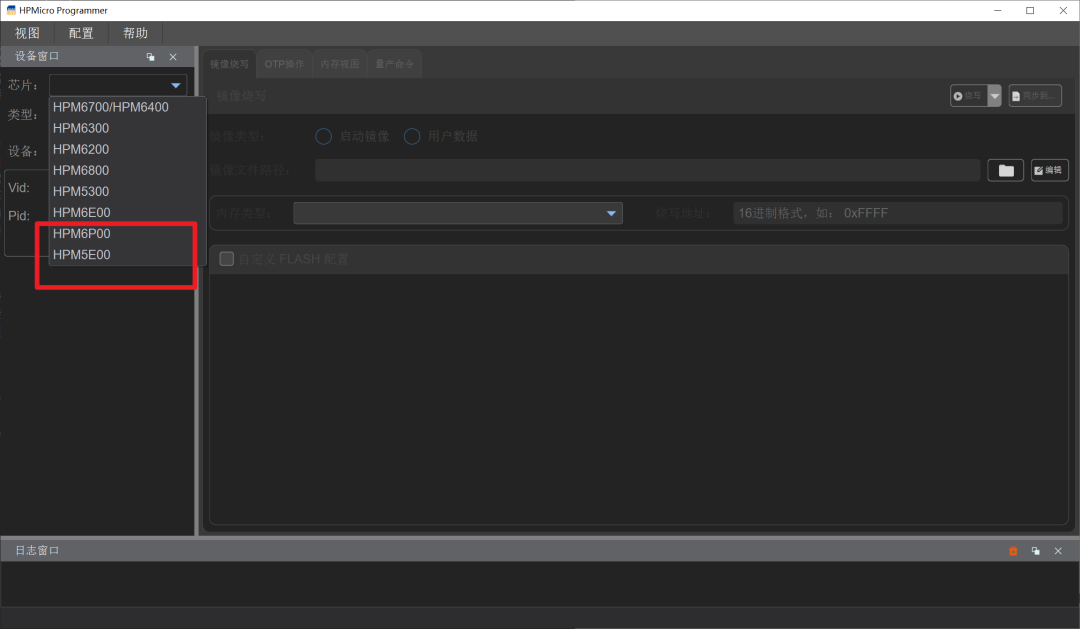Close the 设备窗口 panel

(x=173, y=57)
